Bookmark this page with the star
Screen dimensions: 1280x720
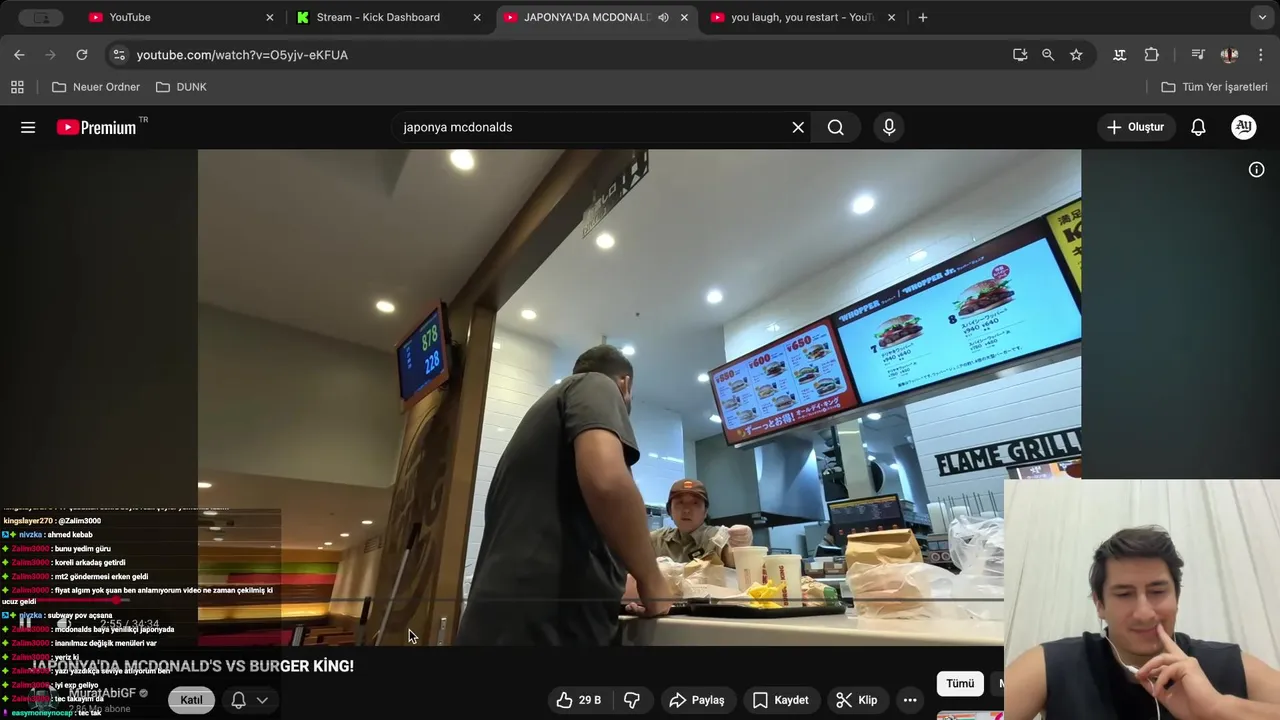(x=1076, y=55)
